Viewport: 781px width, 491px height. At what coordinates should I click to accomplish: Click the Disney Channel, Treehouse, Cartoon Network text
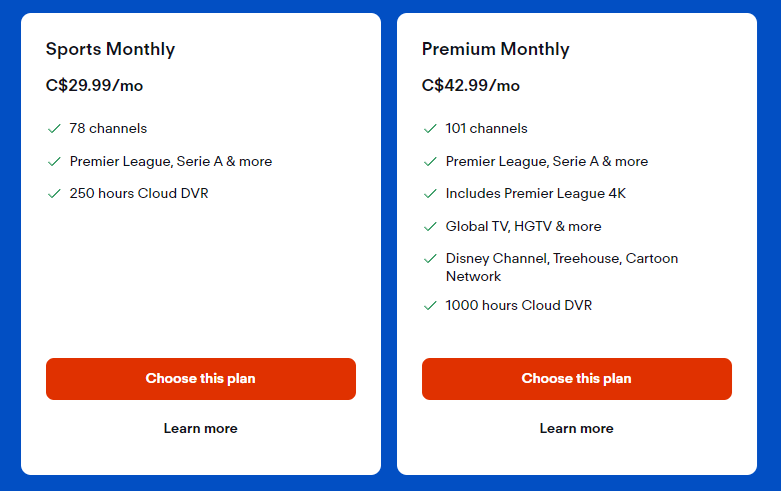[561, 267]
